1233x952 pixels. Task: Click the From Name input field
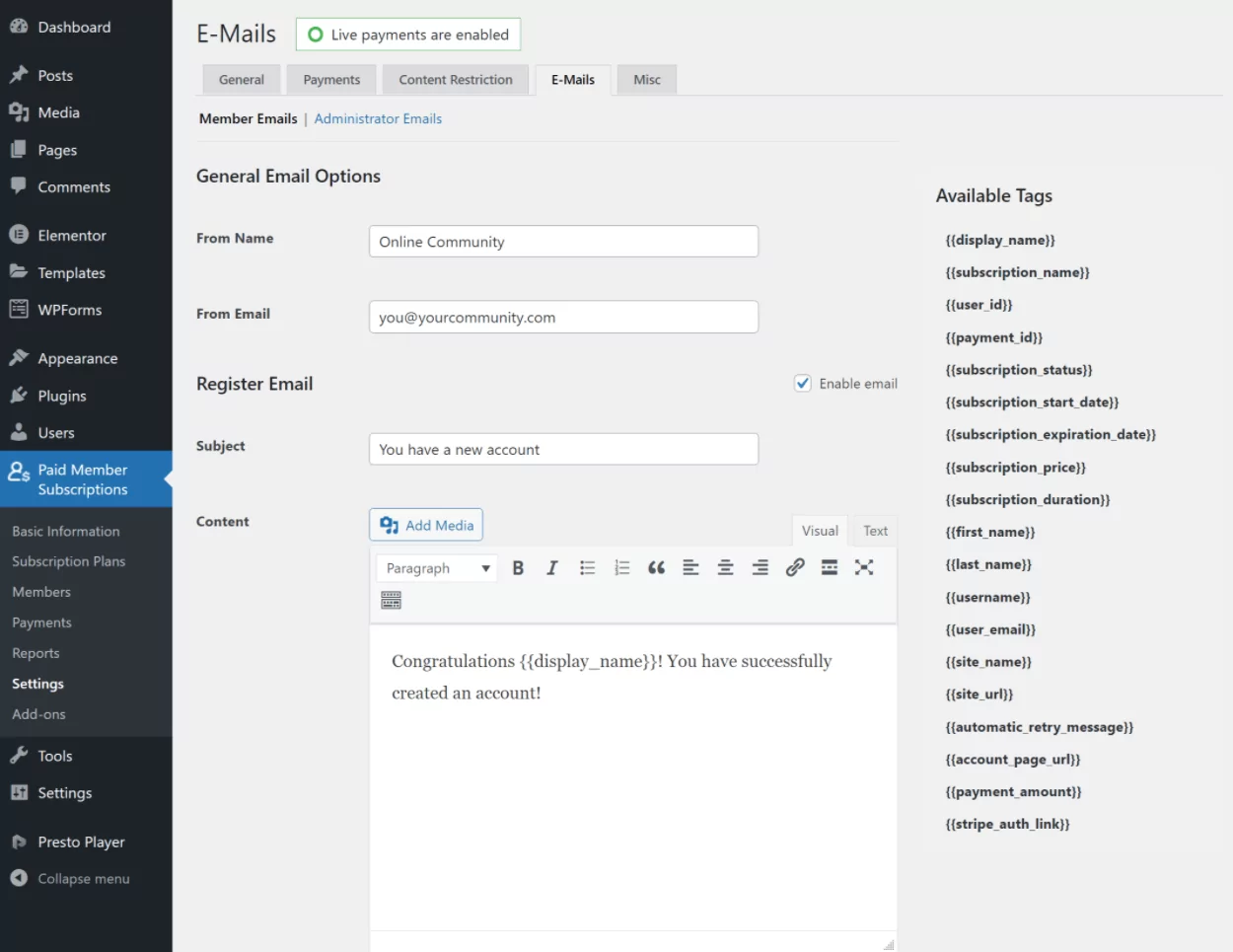tap(563, 242)
